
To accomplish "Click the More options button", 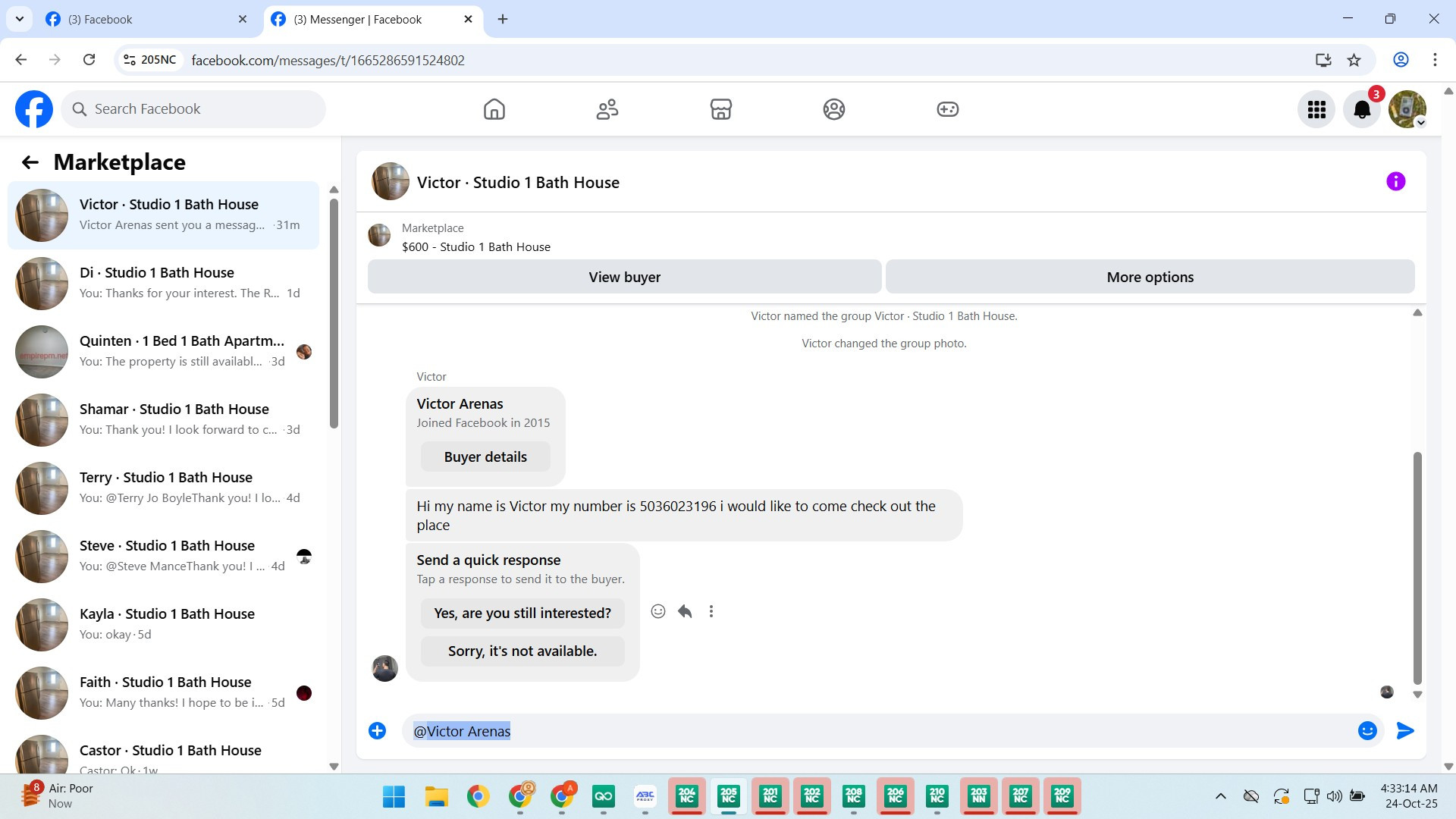I will coord(1150,277).
